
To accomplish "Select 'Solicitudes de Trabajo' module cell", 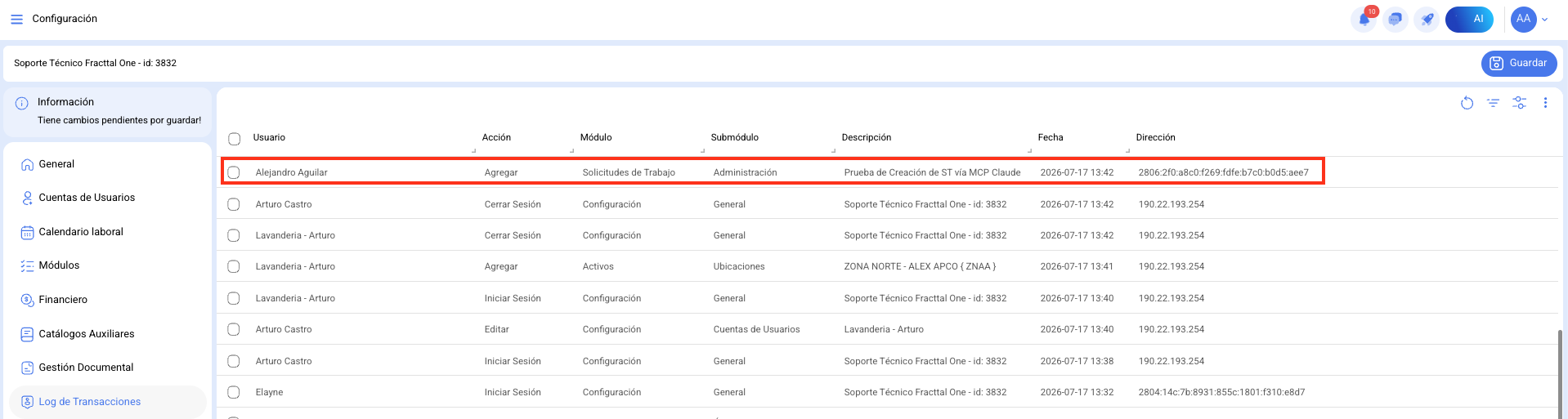I will point(629,172).
